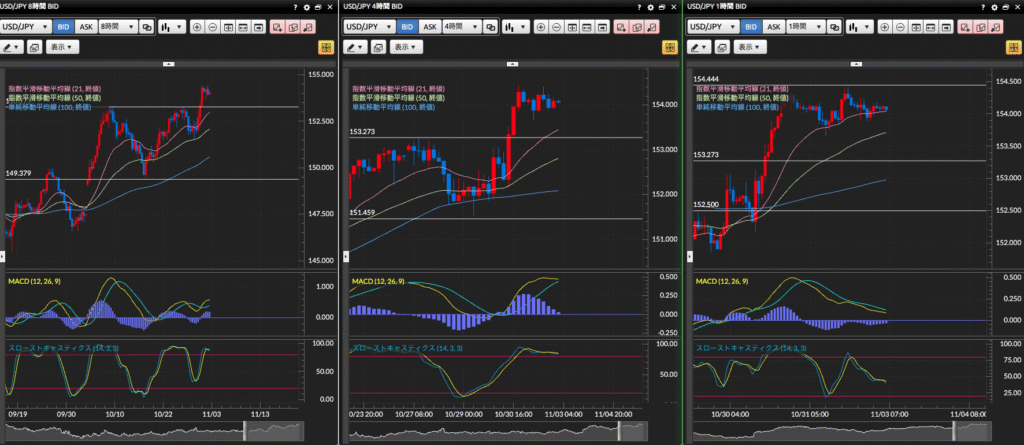
Task: Click yellow order panel icon in 4時間 chart
Action: pyautogui.click(x=669, y=47)
